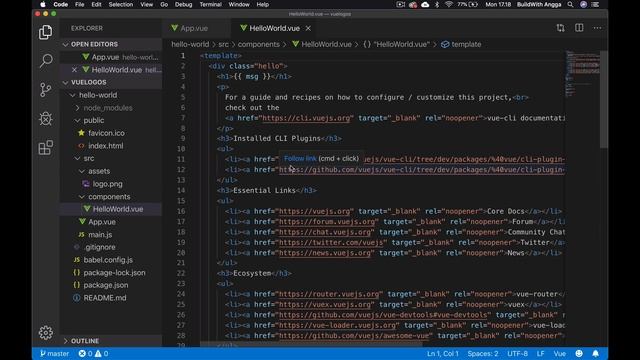Follow the https://cli.vuejs.org link

[306, 118]
